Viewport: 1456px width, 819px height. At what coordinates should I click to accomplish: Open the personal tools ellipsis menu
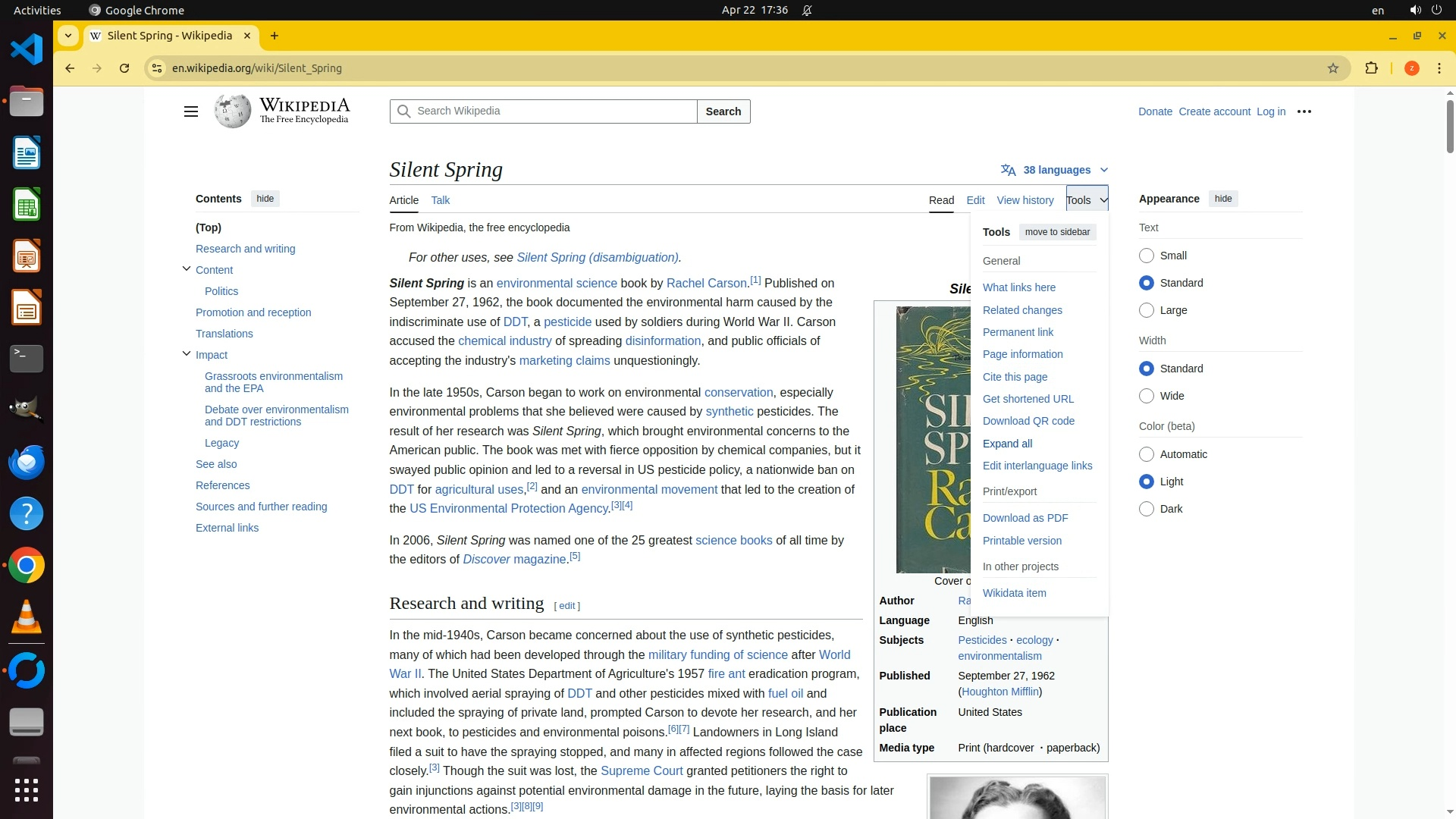click(1304, 111)
